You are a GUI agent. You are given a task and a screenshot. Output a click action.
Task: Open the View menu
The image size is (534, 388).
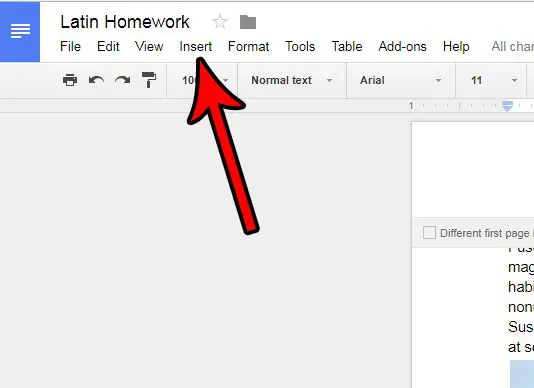[x=149, y=46]
